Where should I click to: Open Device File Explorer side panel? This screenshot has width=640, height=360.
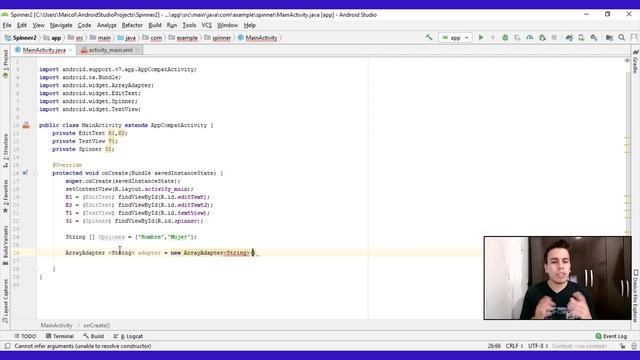[636, 296]
